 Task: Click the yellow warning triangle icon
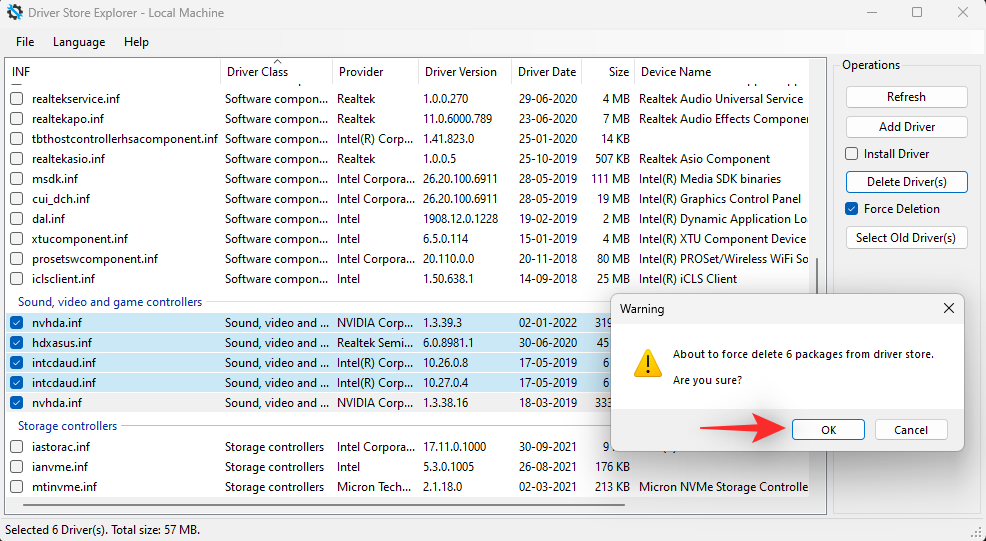pos(648,363)
